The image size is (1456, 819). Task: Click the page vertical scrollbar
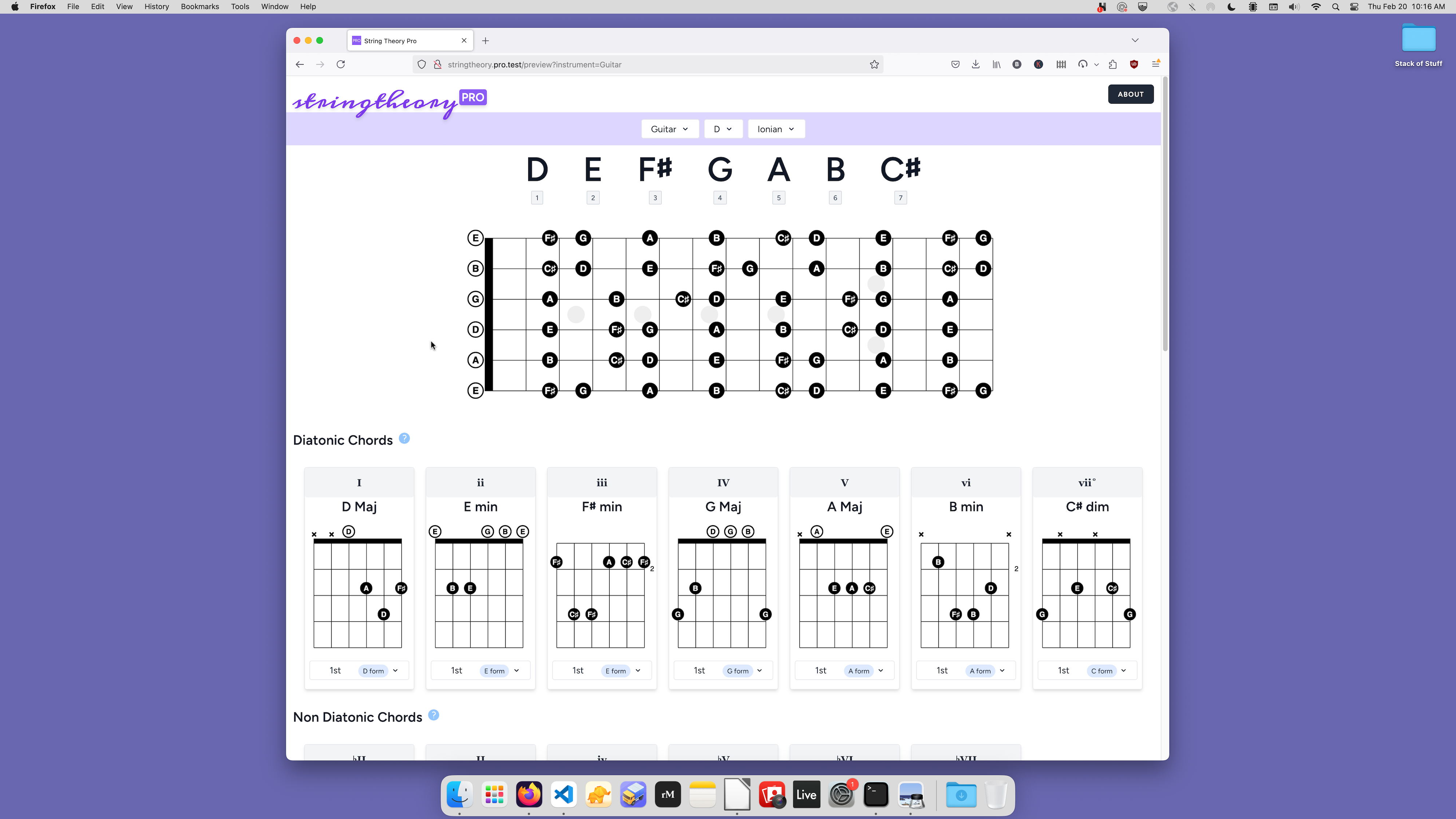[x=1165, y=215]
